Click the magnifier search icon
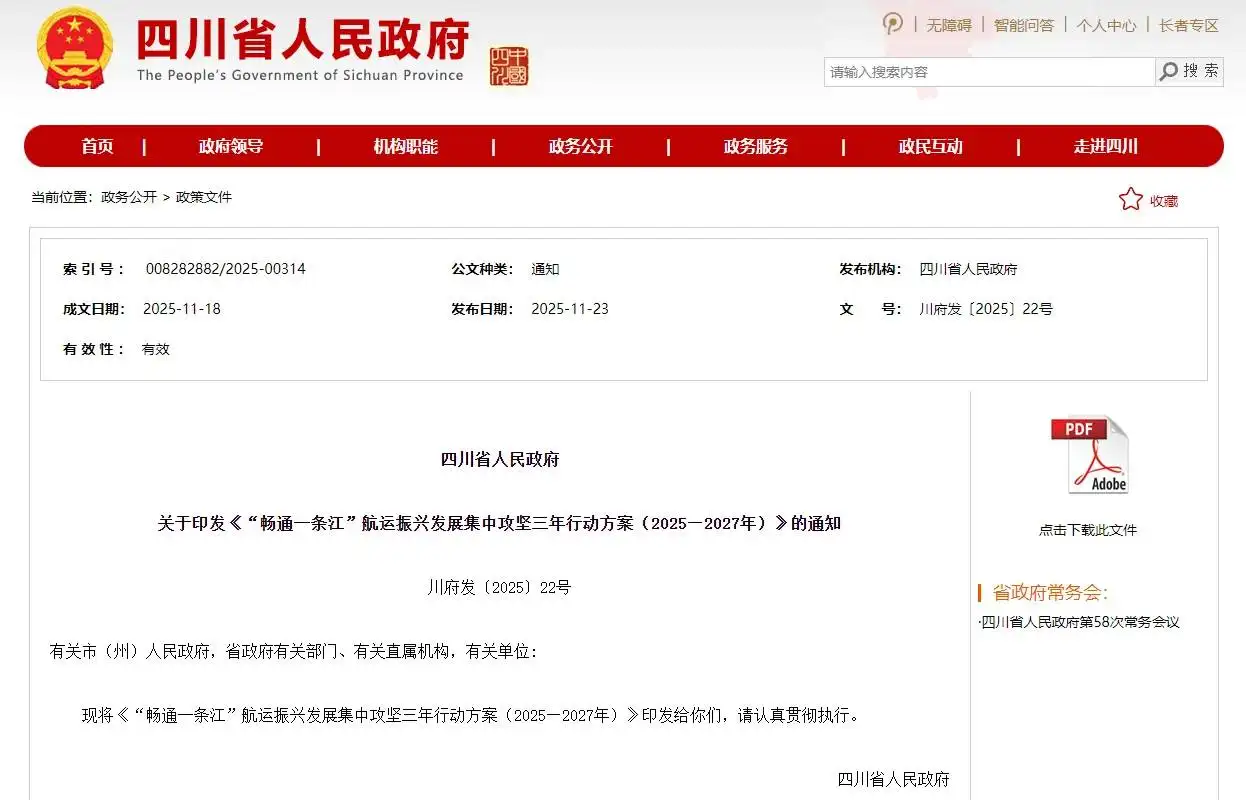1246x800 pixels. pos(1168,71)
